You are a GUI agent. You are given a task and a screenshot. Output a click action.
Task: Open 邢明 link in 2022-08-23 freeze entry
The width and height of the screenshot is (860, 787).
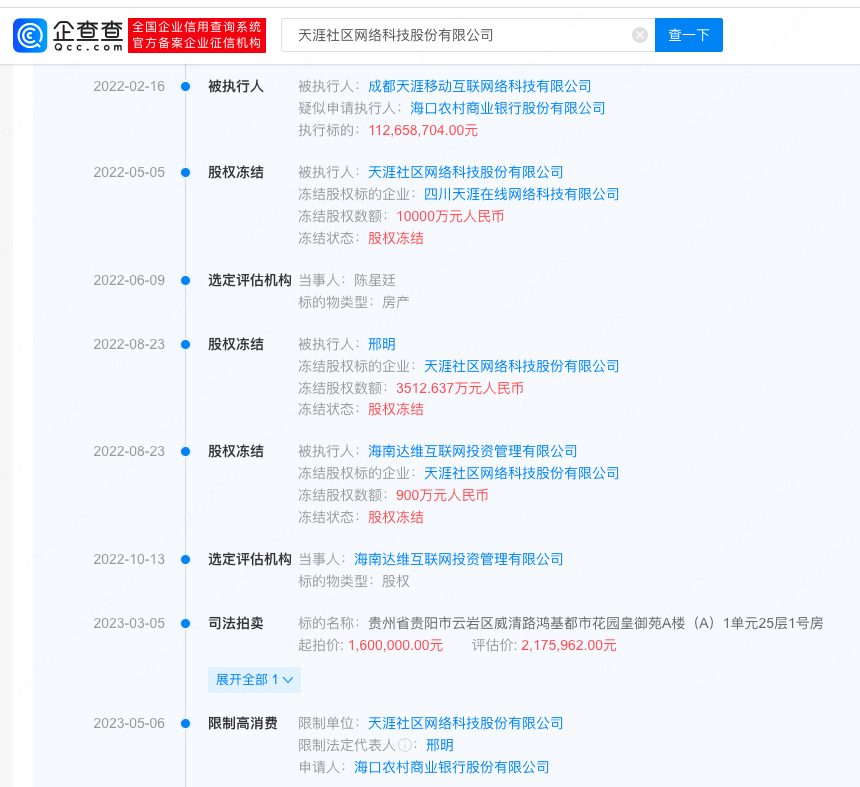point(382,344)
